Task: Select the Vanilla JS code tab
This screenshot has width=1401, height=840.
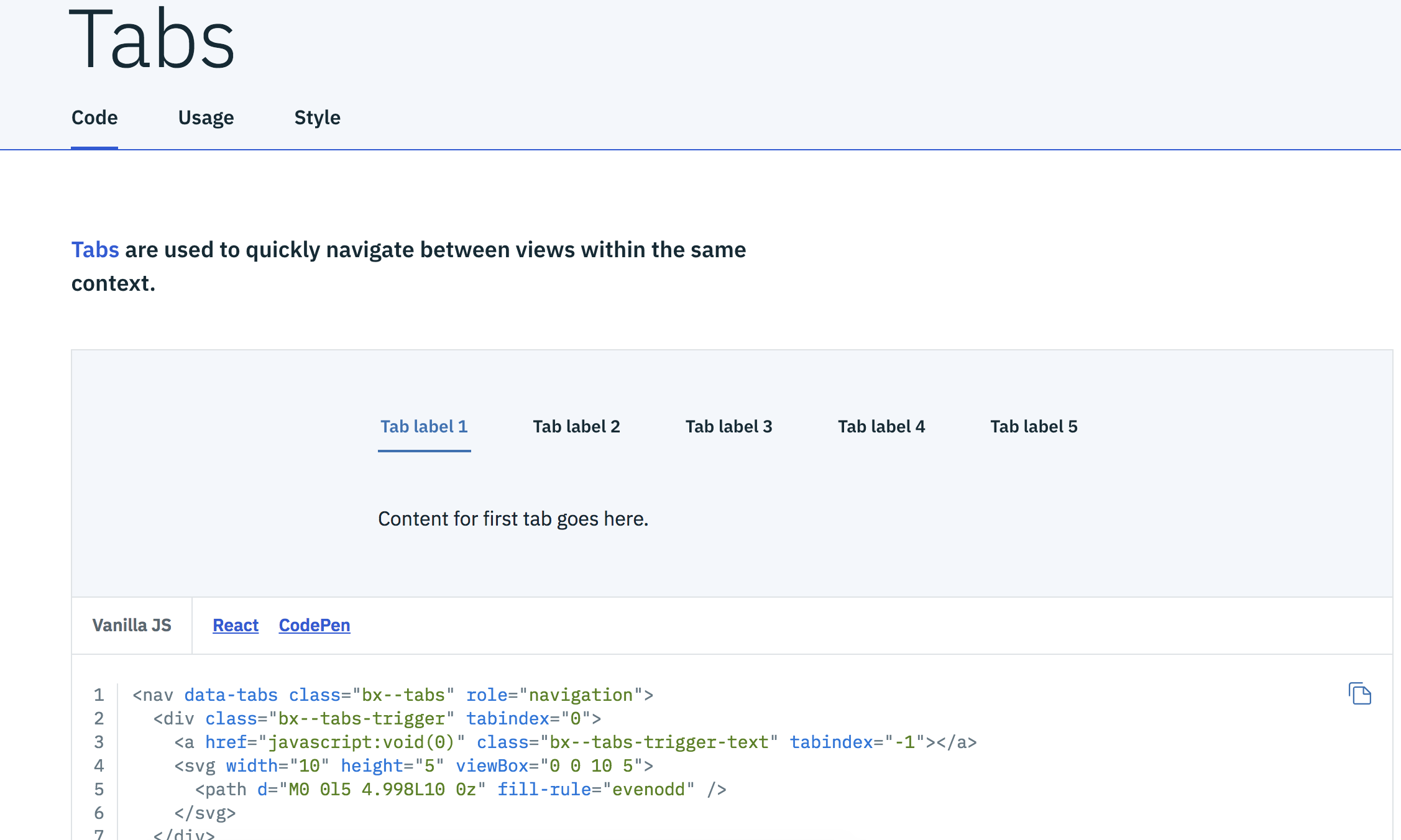Action: 132,625
